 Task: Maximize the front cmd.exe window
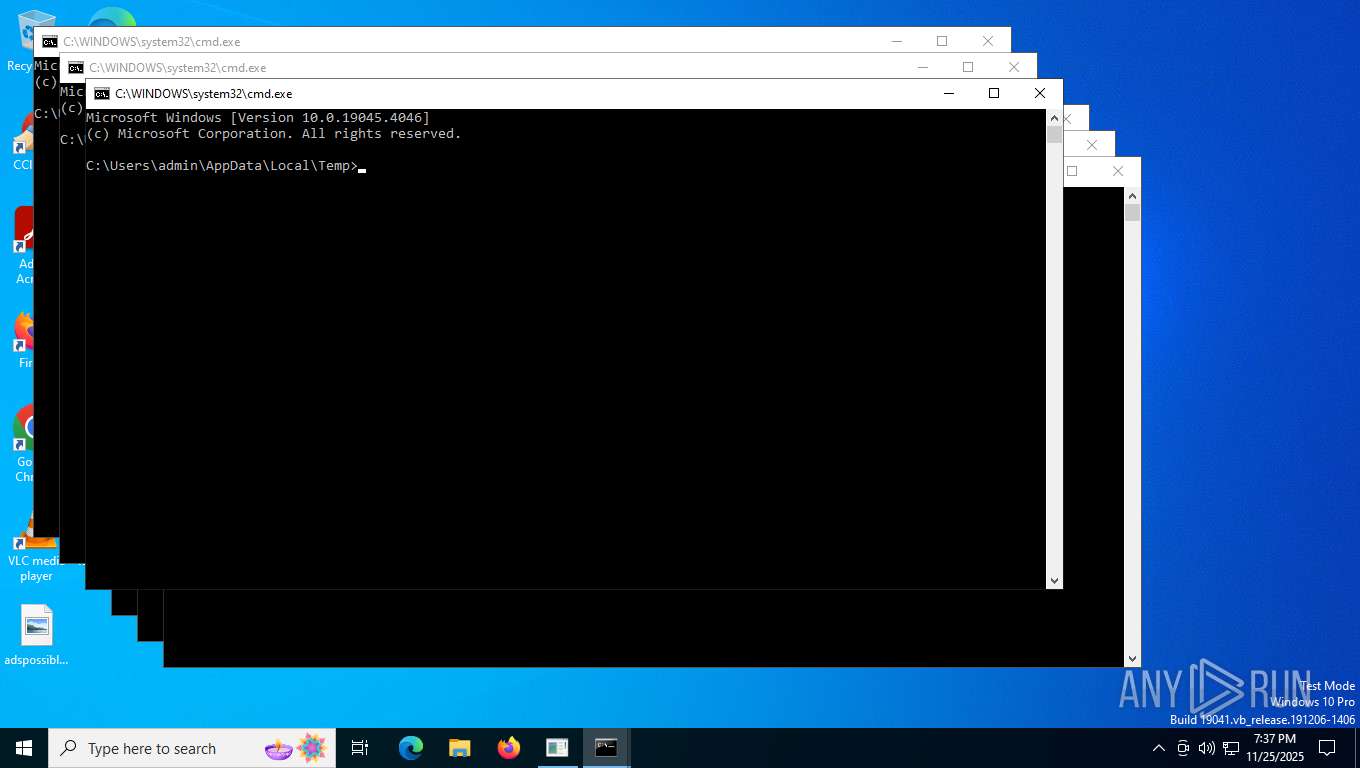tap(994, 93)
